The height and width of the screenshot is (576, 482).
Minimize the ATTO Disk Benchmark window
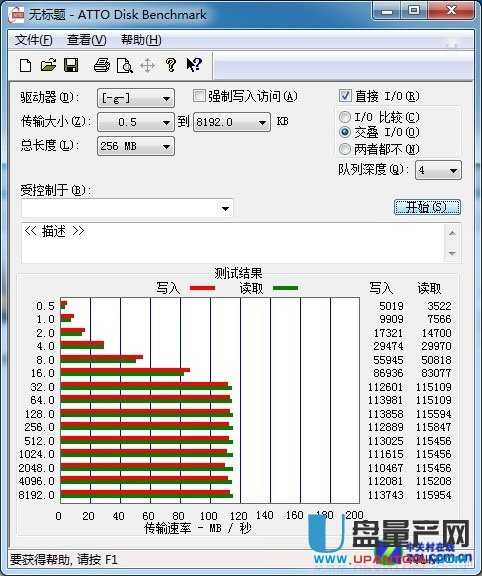coord(386,11)
